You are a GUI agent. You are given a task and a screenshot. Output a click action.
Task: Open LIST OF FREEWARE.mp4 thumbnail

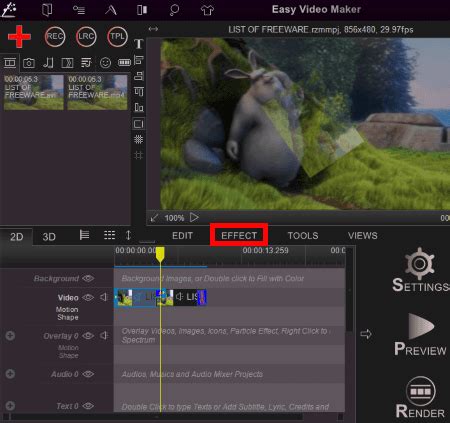point(97,92)
